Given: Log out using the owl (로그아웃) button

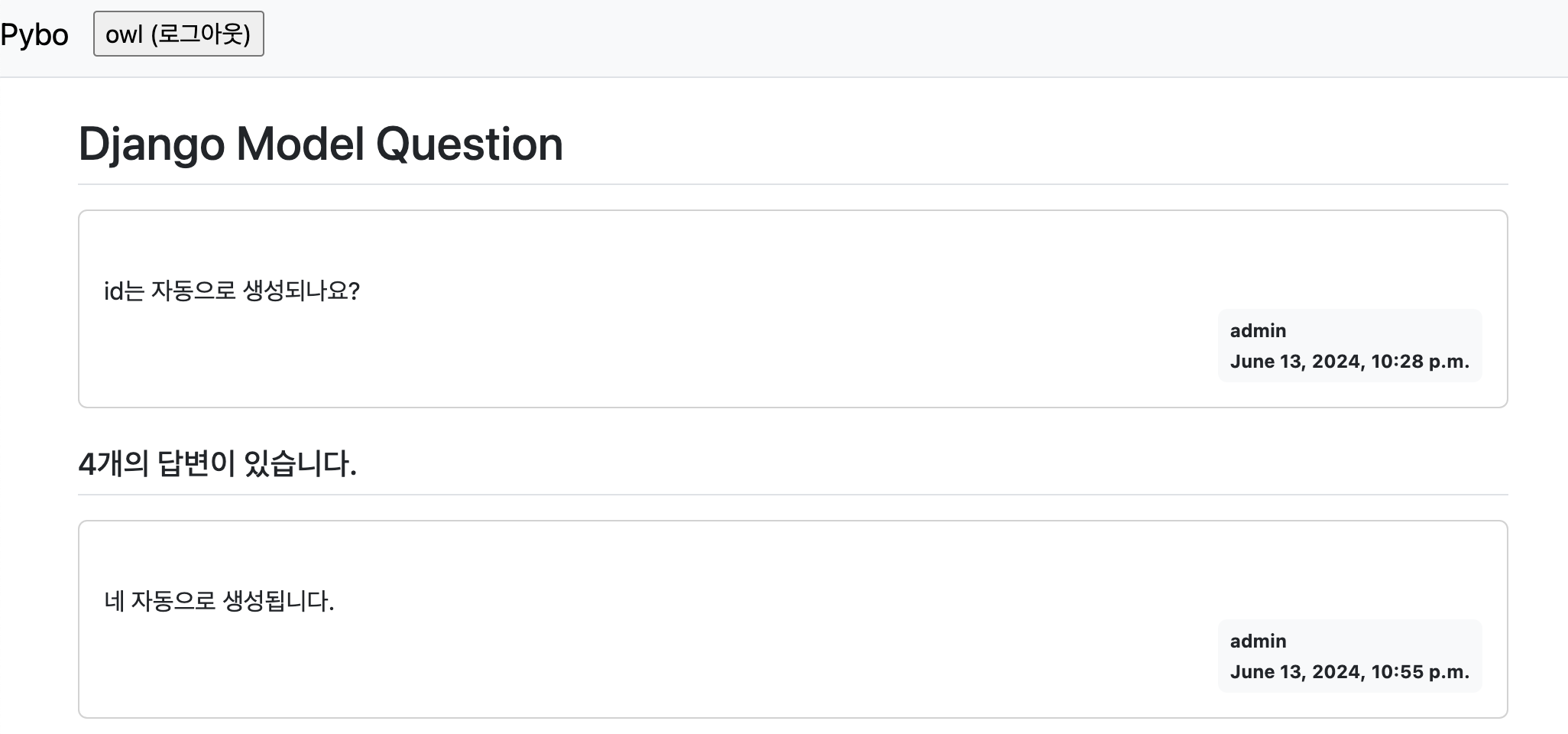Looking at the screenshot, I should pyautogui.click(x=178, y=34).
